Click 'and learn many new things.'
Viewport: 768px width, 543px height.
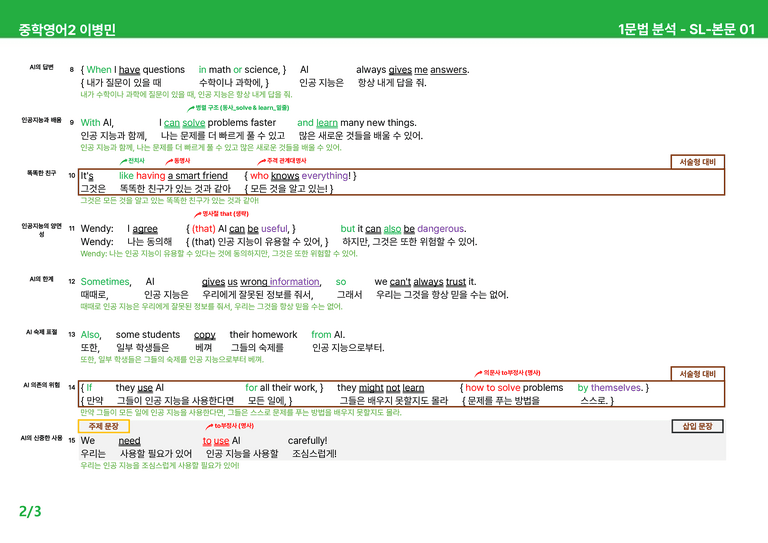pyautogui.click(x=357, y=122)
